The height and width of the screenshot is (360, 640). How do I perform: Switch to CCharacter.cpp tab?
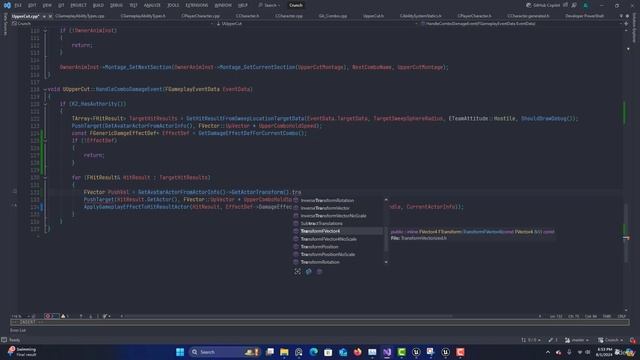click(289, 16)
